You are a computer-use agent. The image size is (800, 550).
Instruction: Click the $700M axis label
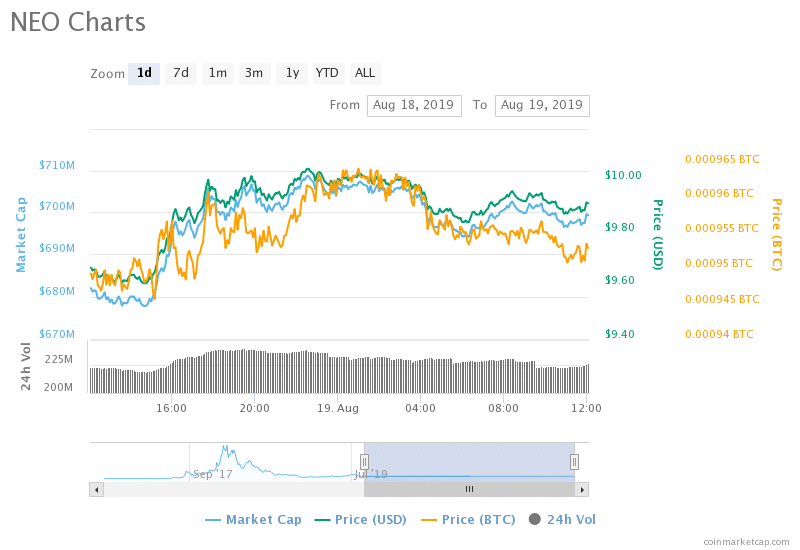point(57,207)
